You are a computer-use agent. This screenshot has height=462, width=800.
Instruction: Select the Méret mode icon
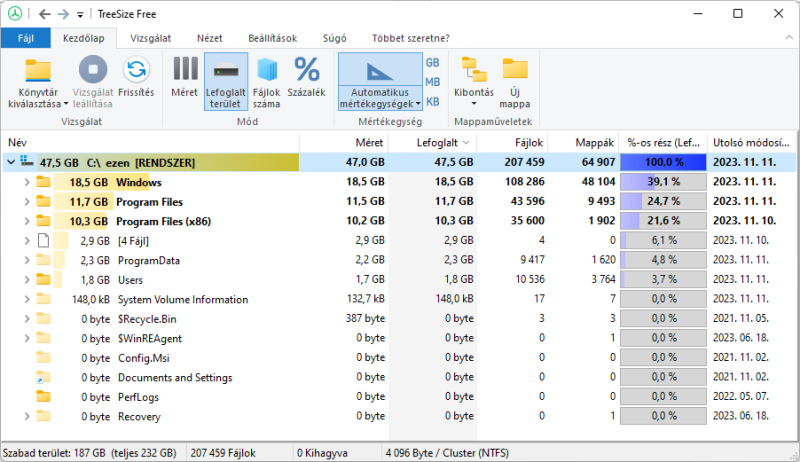pos(185,69)
